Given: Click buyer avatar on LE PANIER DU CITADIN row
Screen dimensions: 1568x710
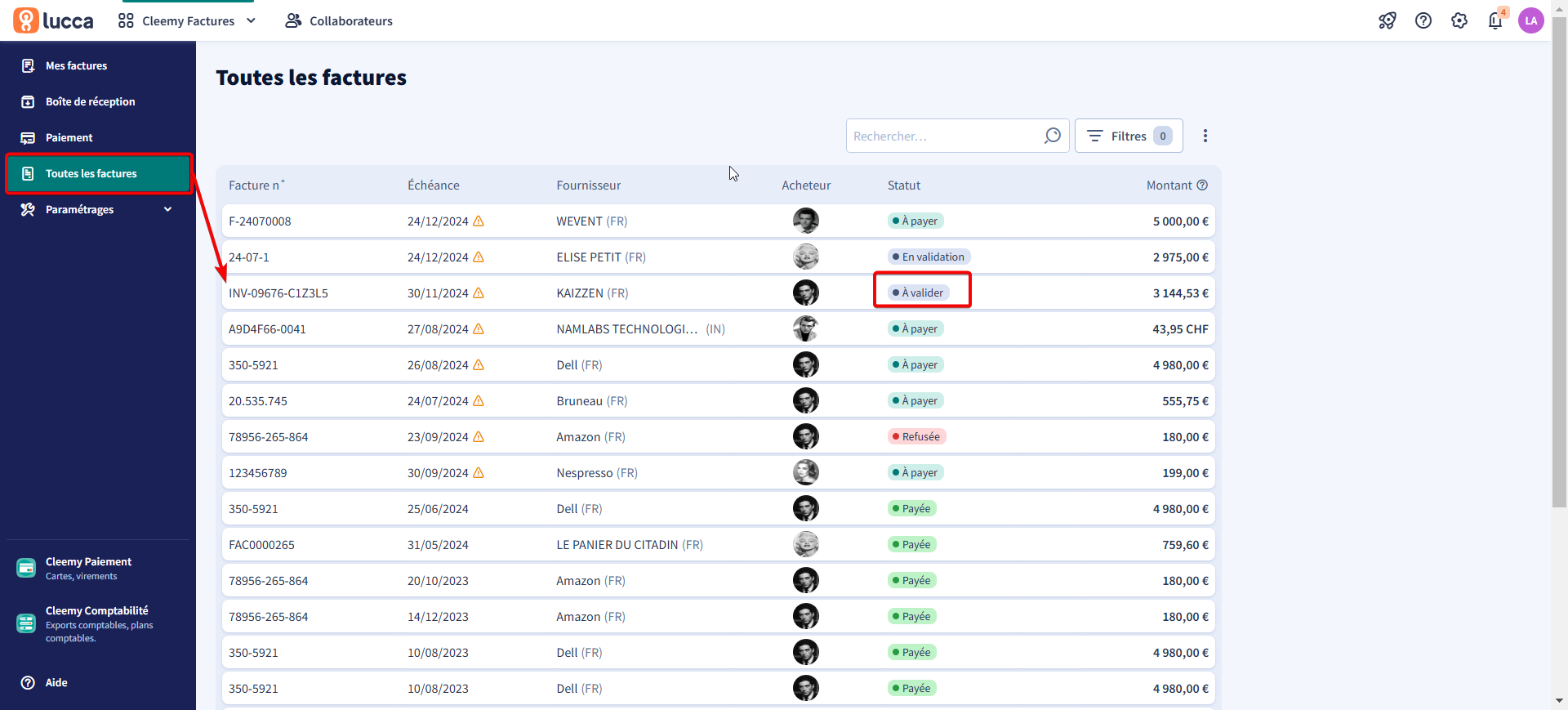Looking at the screenshot, I should (806, 544).
